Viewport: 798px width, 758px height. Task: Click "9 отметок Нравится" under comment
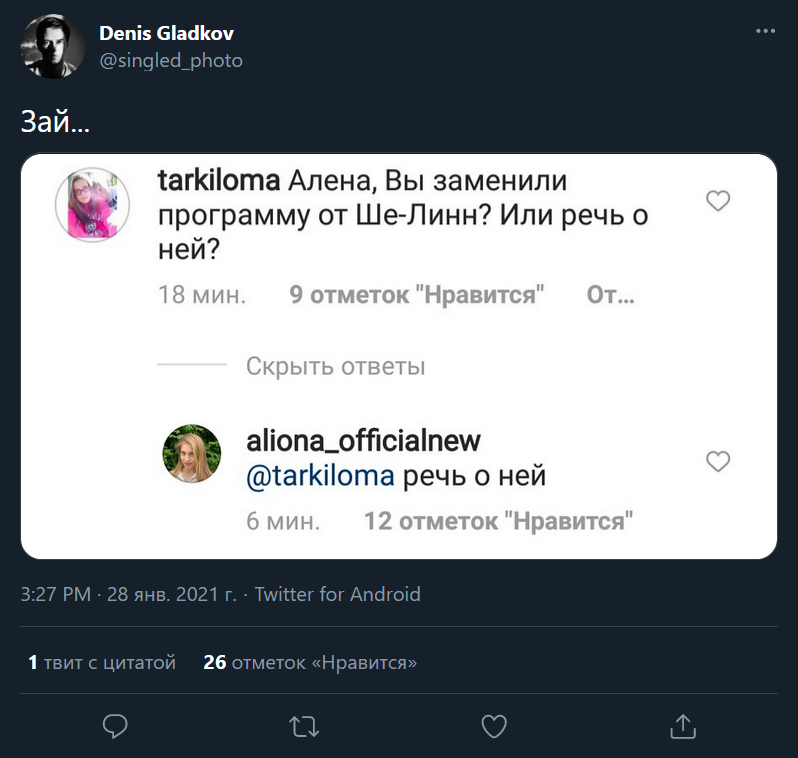(x=416, y=295)
